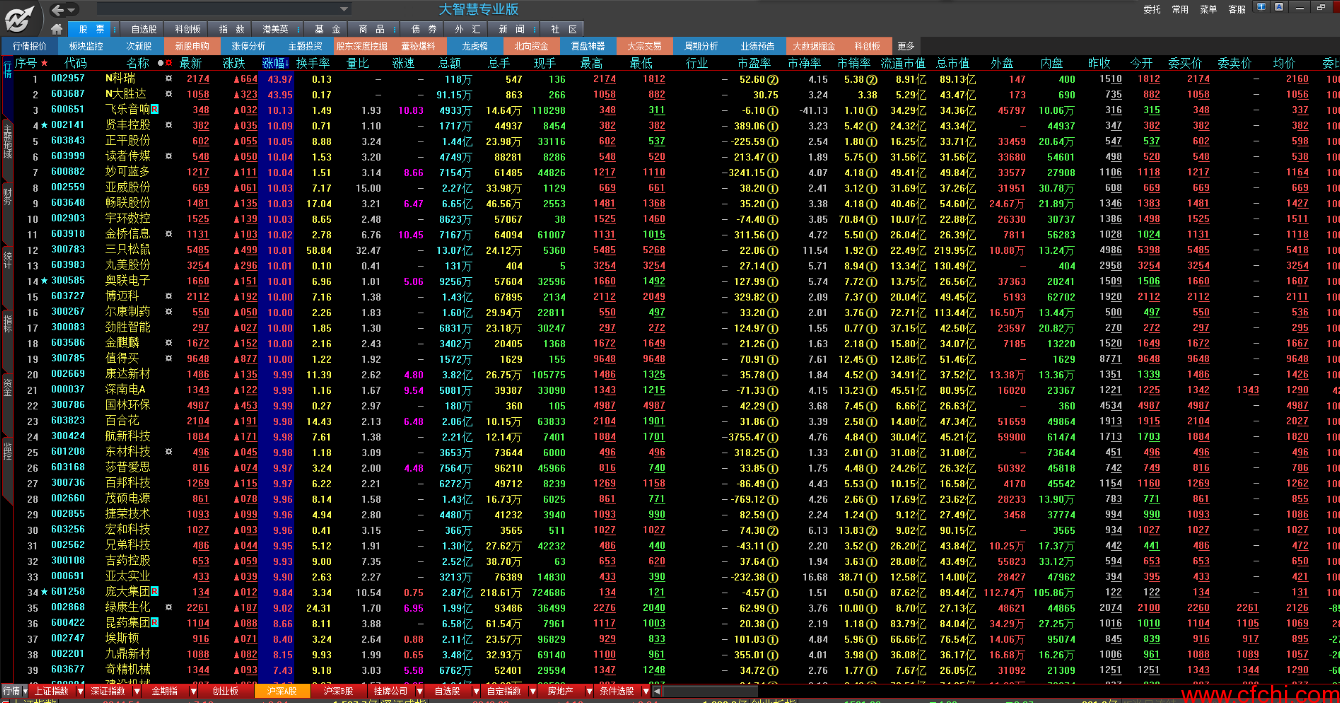Select the 创业板 bottom tab
This screenshot has height=703, width=1340.
coord(225,691)
